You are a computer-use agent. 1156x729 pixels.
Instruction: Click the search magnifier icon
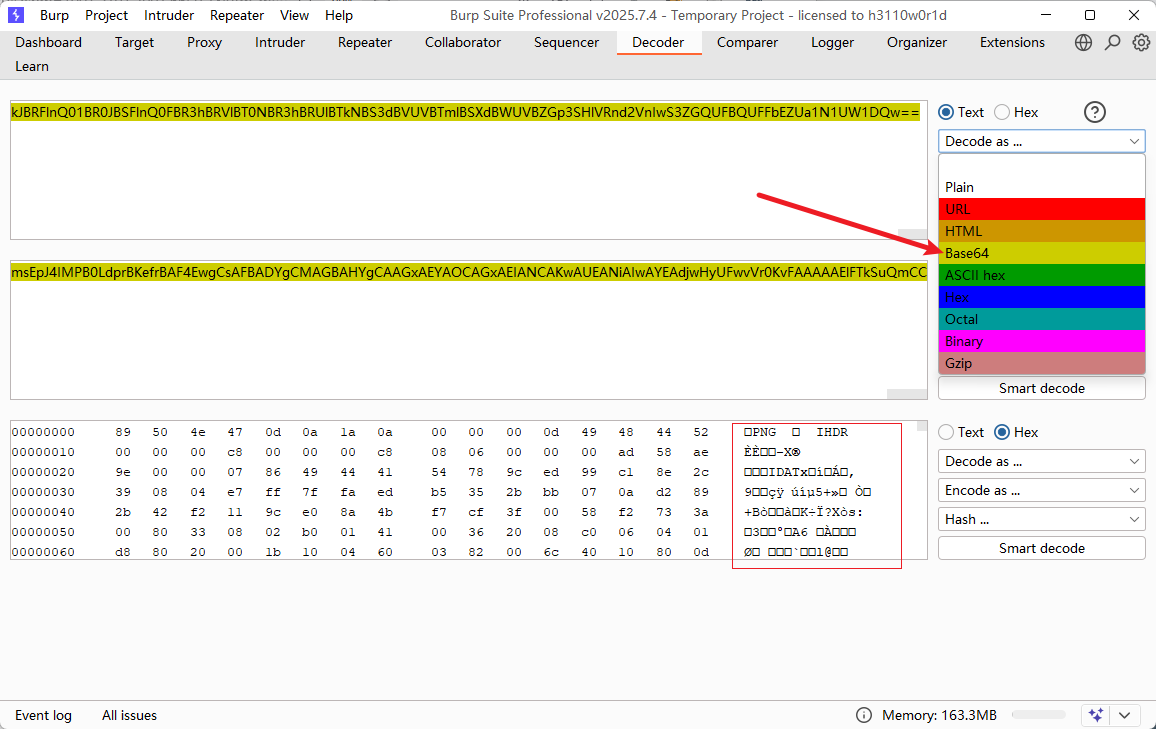1113,43
